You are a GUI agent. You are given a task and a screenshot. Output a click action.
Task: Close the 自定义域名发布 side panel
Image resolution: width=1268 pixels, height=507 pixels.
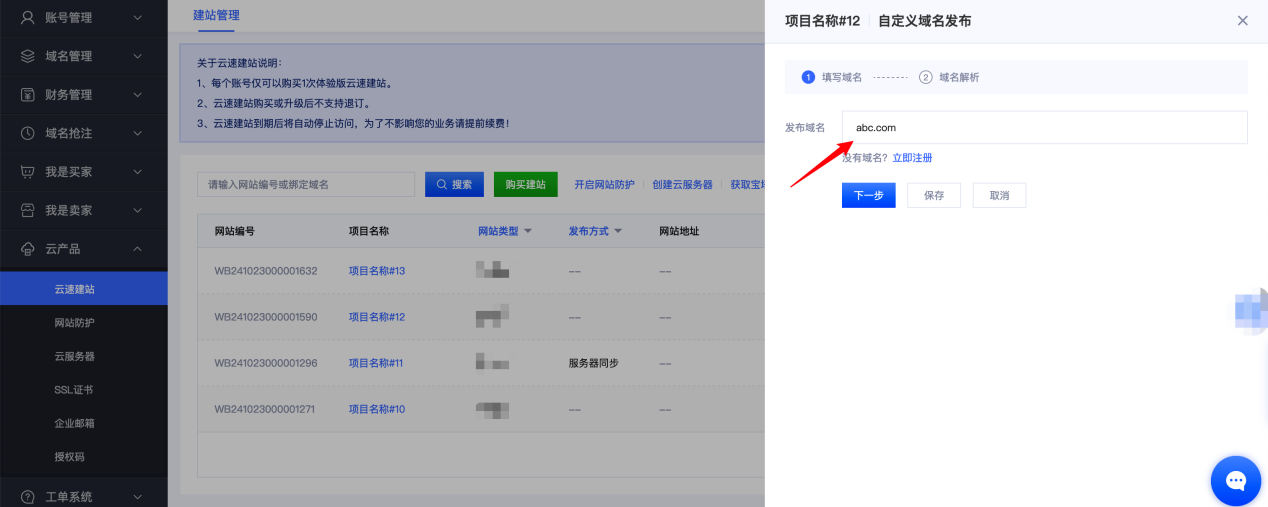click(1242, 20)
